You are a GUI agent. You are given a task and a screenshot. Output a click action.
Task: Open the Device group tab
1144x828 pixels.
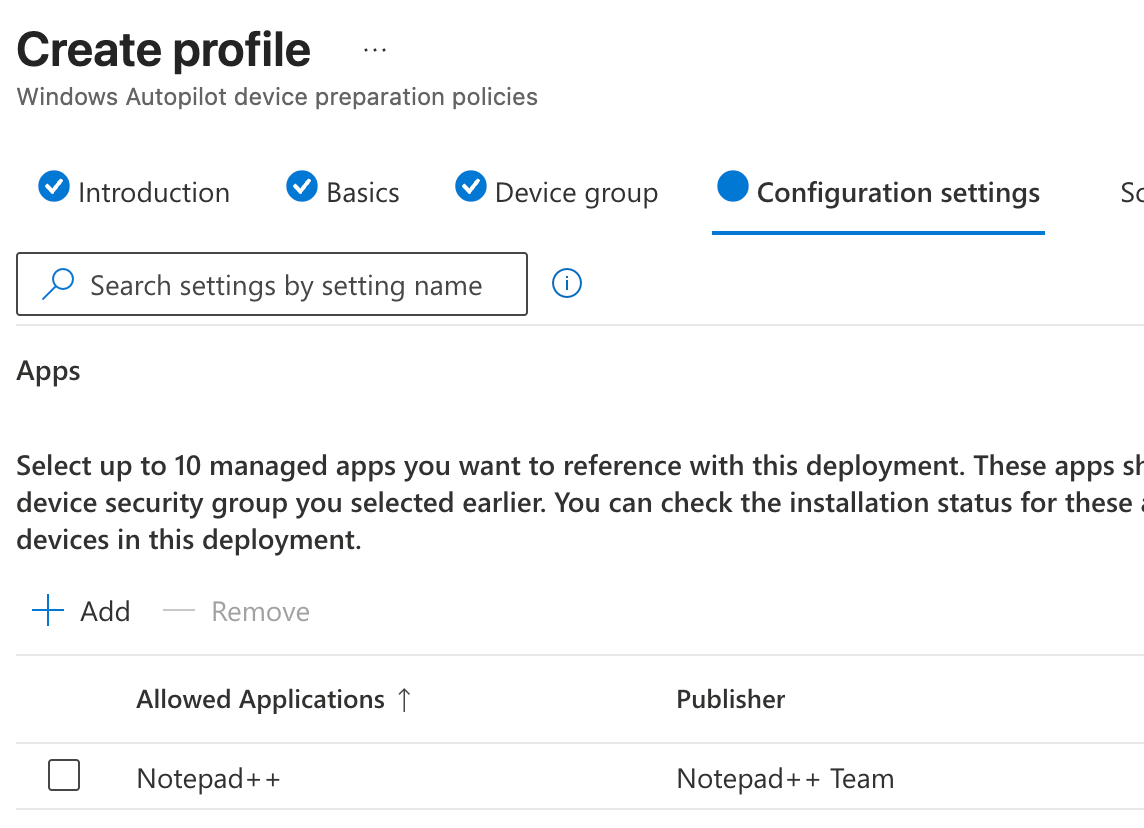tap(576, 193)
